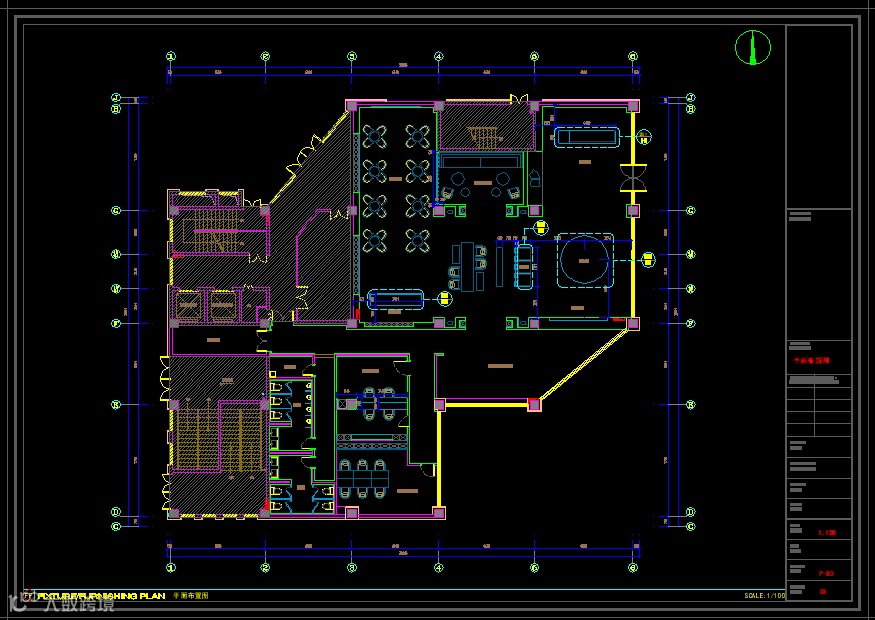Viewport: 875px width, 620px height.
Task: Select the left elevator car symbol
Action: point(188,306)
